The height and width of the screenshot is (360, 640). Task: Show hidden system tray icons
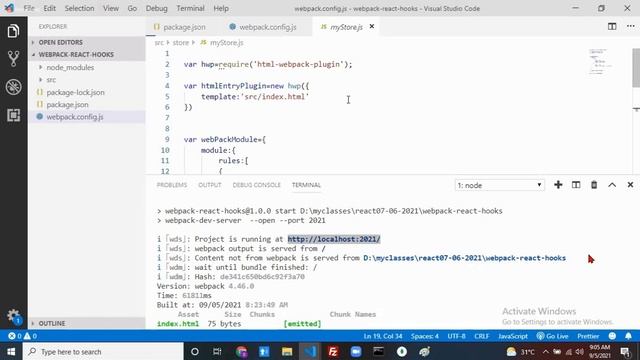(545, 351)
